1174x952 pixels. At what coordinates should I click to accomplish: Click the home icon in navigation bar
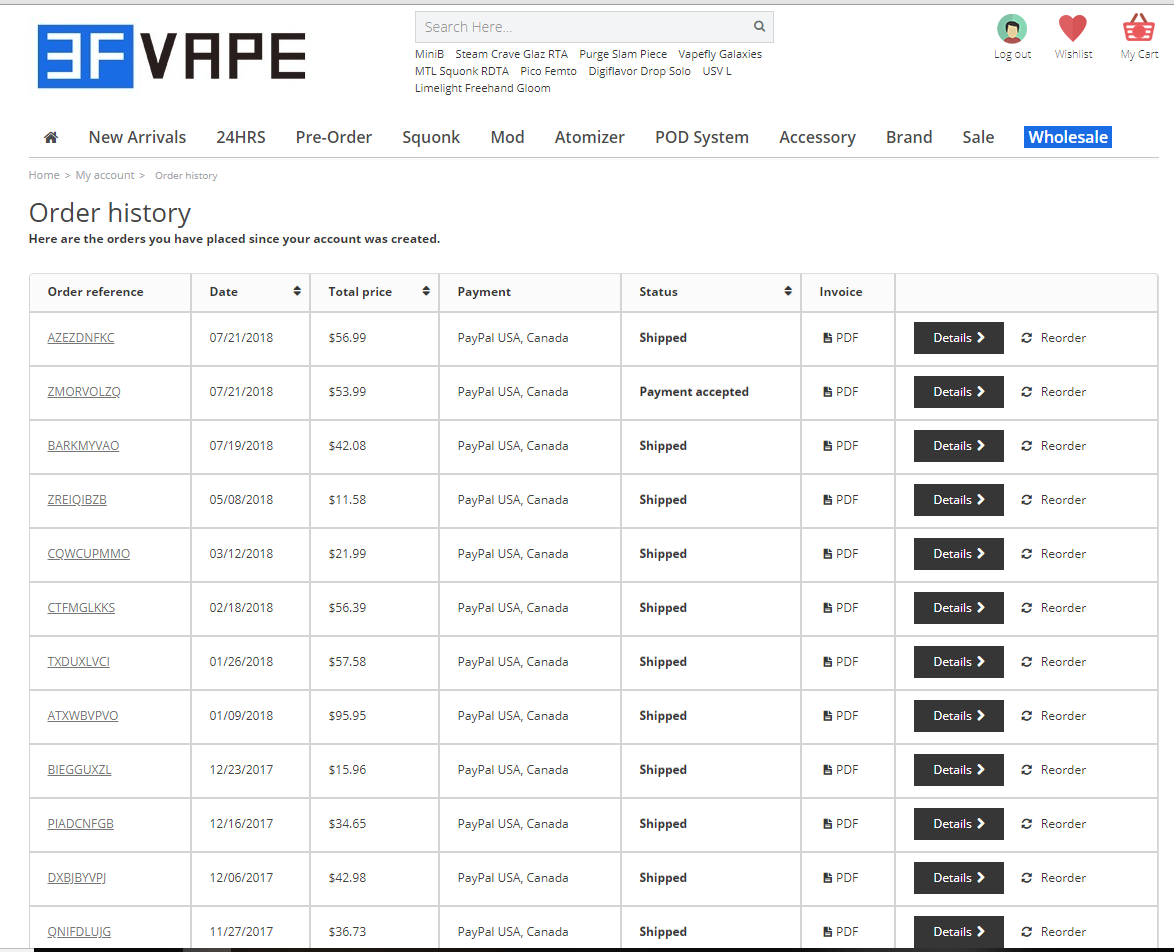[51, 138]
